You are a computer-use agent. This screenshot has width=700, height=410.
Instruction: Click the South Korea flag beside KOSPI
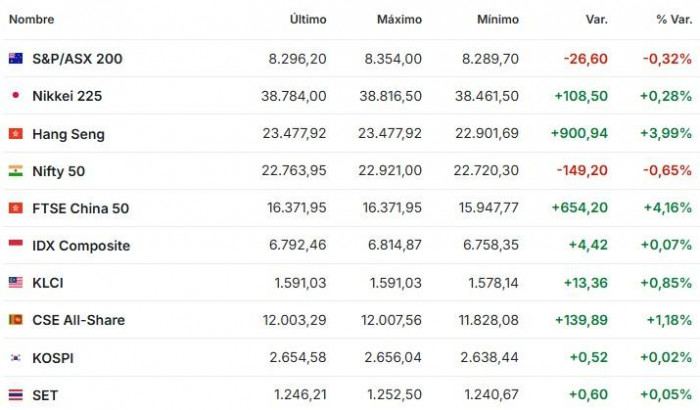point(16,357)
